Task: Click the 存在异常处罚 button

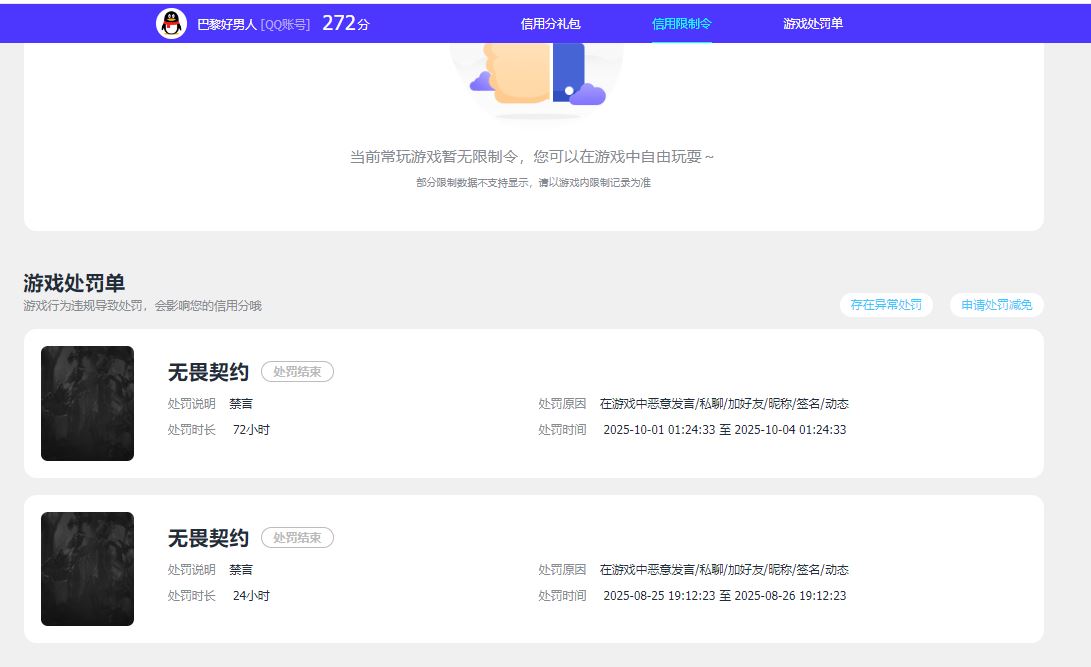Action: click(886, 305)
